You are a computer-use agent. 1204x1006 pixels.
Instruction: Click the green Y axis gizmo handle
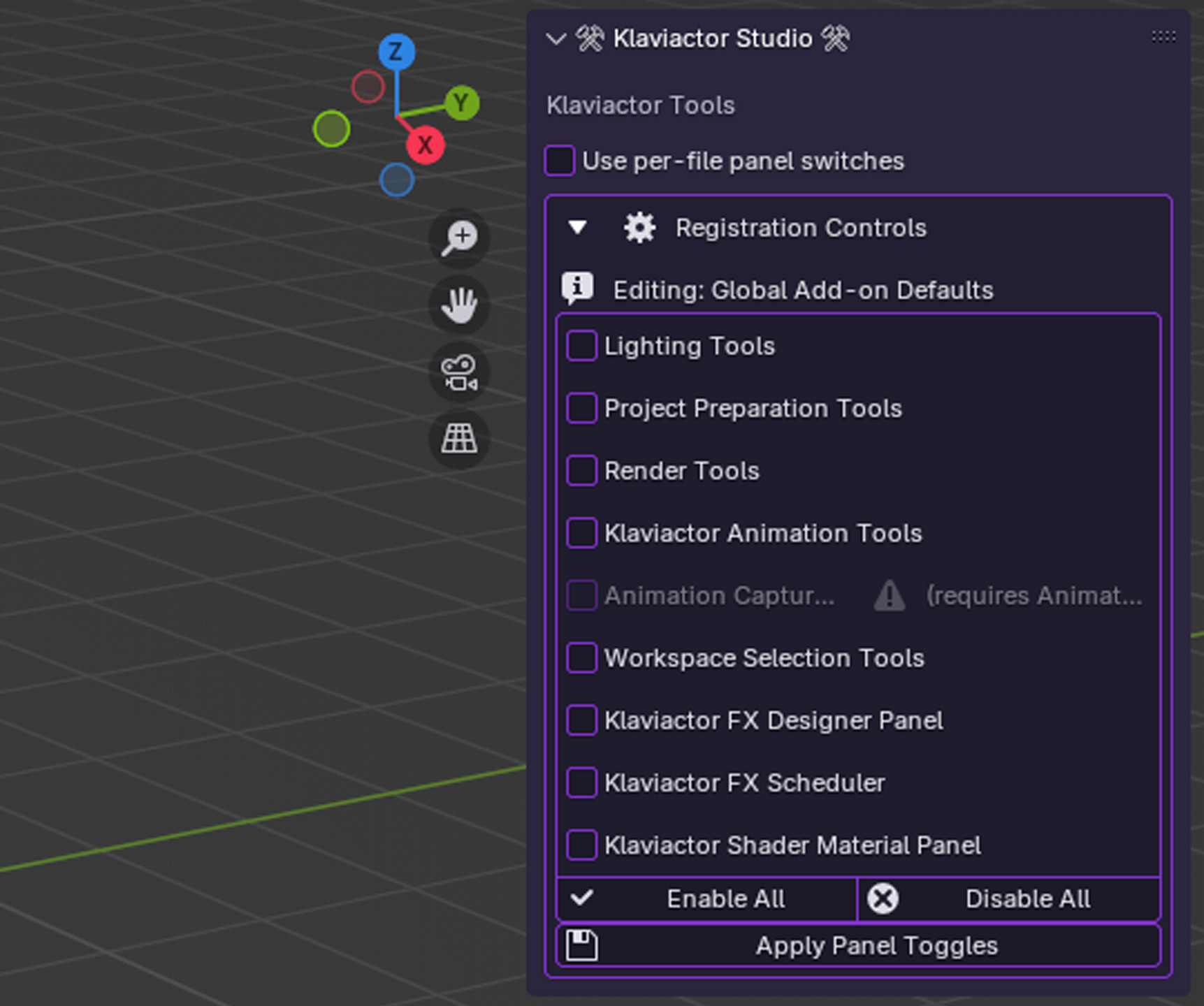463,102
